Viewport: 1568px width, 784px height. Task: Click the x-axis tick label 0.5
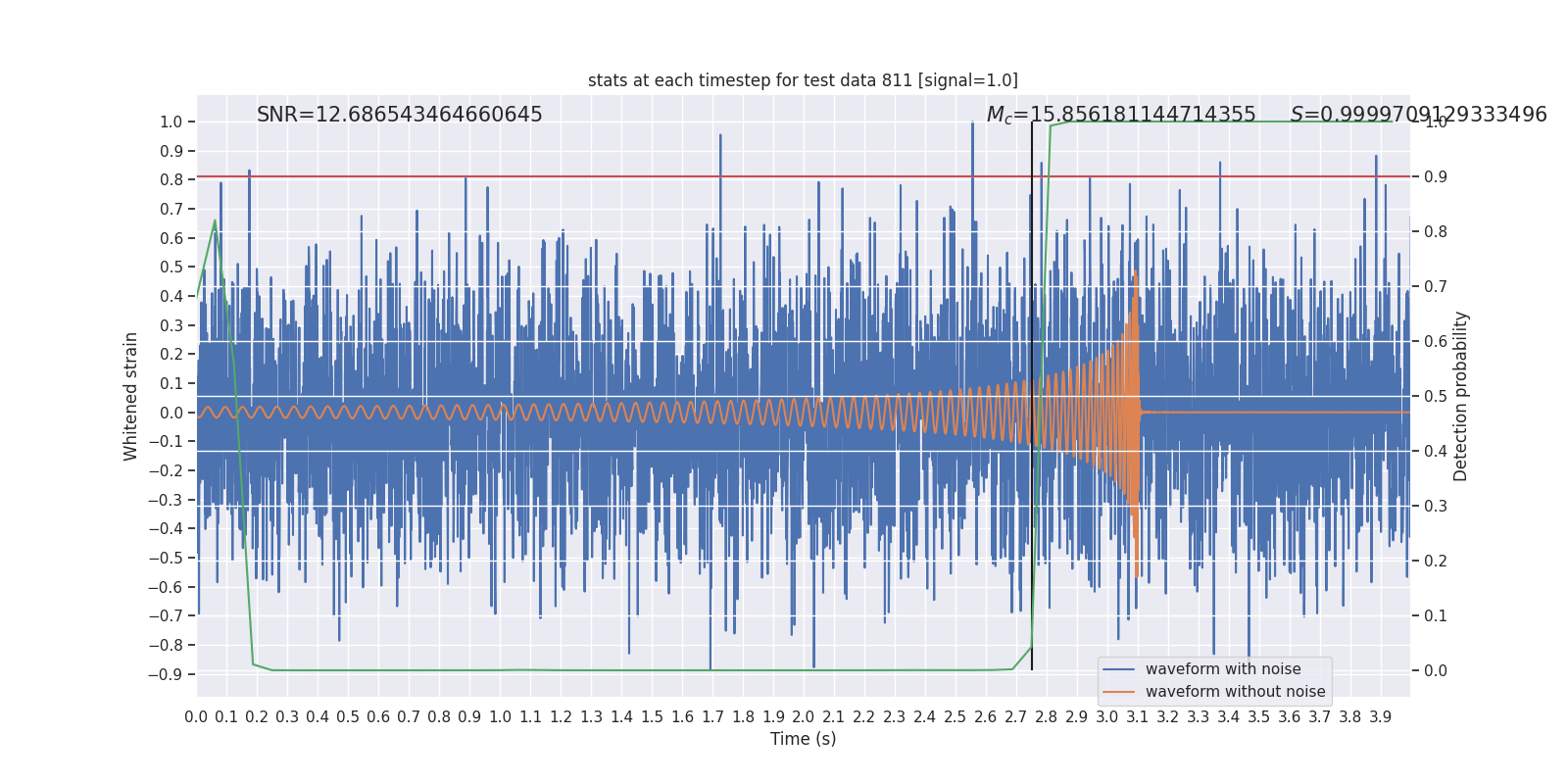(x=348, y=717)
